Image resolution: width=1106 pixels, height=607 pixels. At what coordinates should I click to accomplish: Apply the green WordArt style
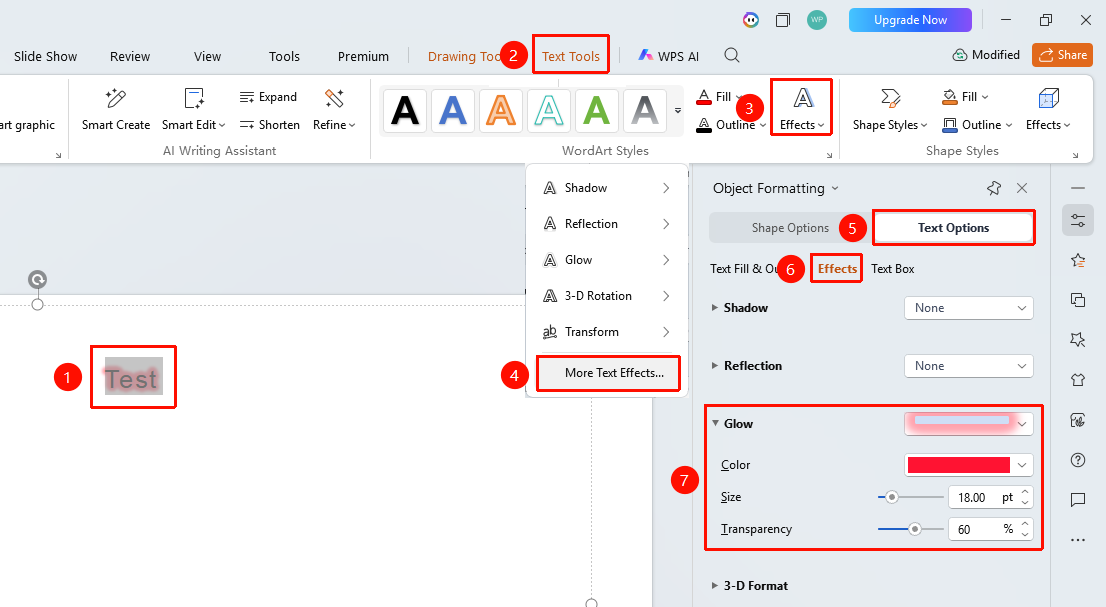pos(597,111)
